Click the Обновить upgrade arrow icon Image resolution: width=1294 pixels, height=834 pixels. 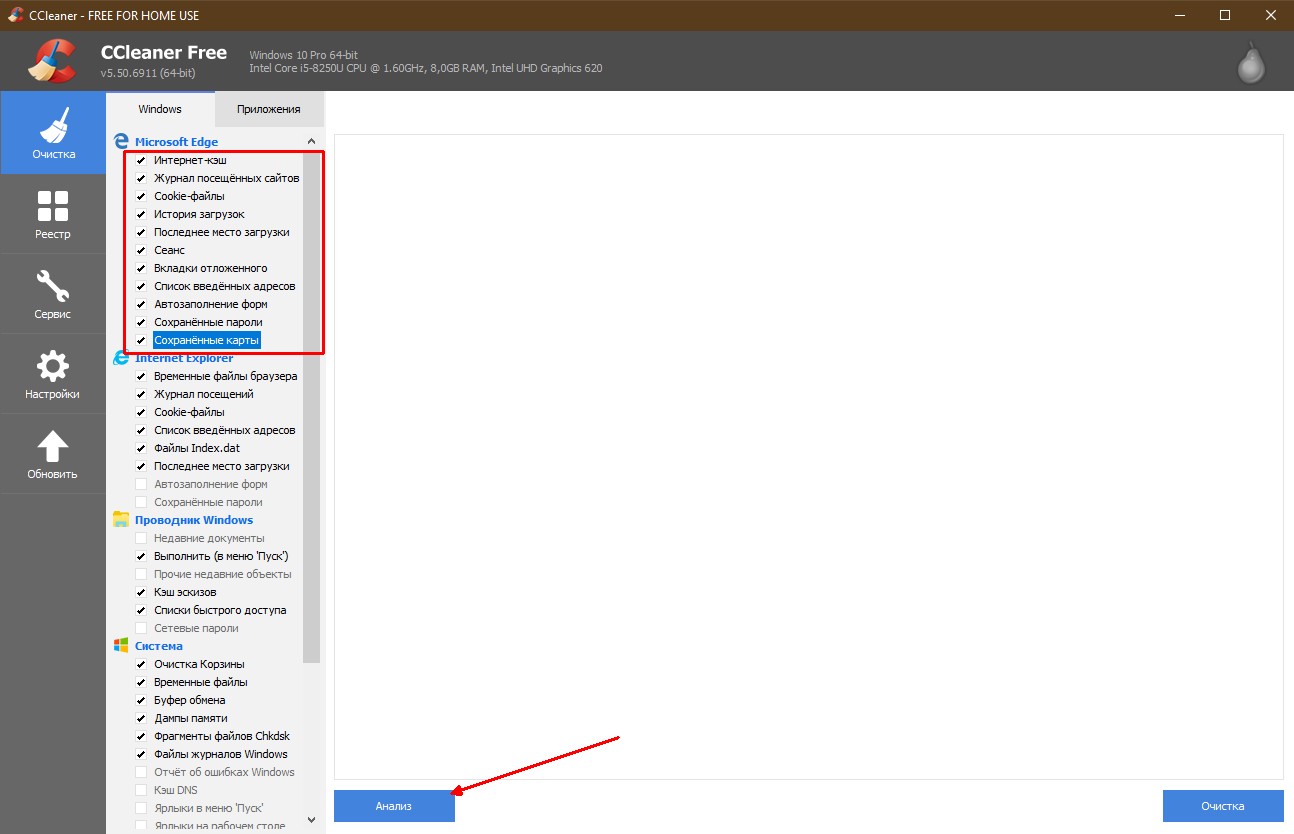pos(53,447)
